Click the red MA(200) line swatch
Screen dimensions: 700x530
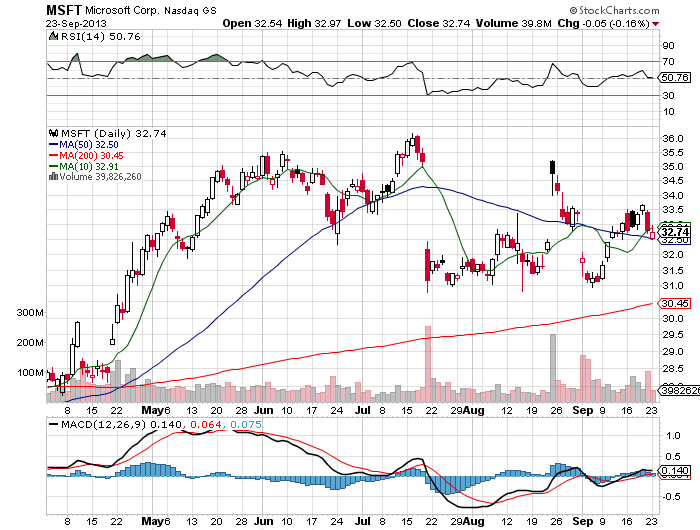53,155
